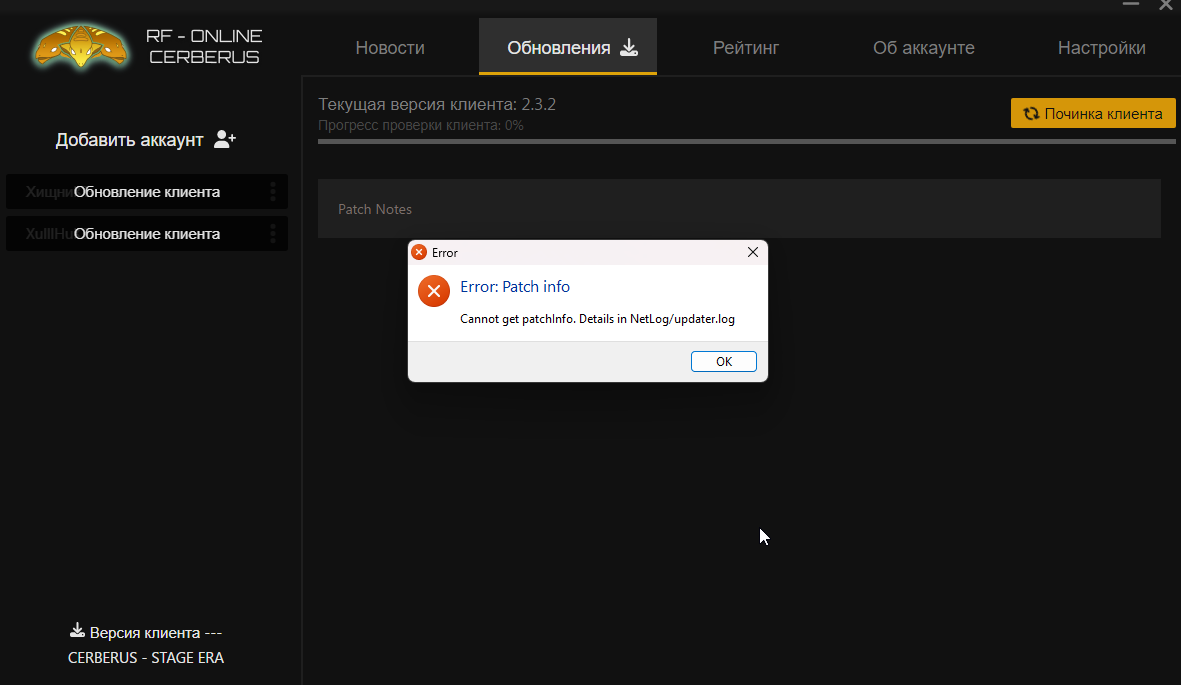Switch to the Новости tab
1181x685 pixels.
390,48
